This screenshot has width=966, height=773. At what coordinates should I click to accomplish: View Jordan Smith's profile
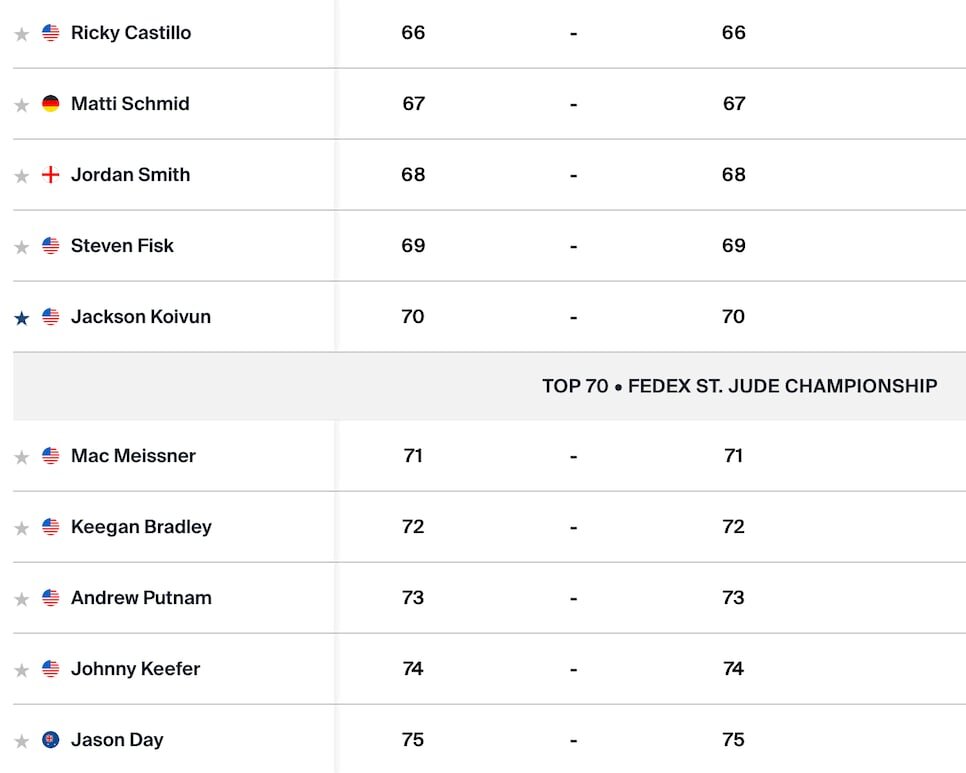(130, 174)
